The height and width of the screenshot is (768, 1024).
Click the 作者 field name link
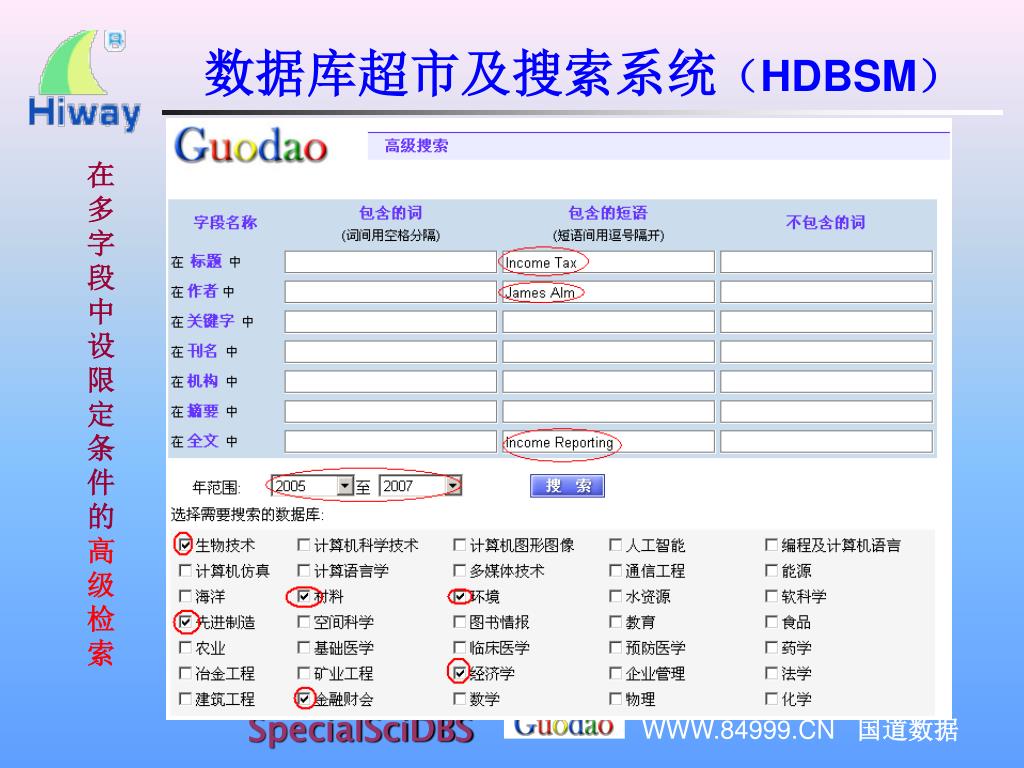(x=202, y=291)
